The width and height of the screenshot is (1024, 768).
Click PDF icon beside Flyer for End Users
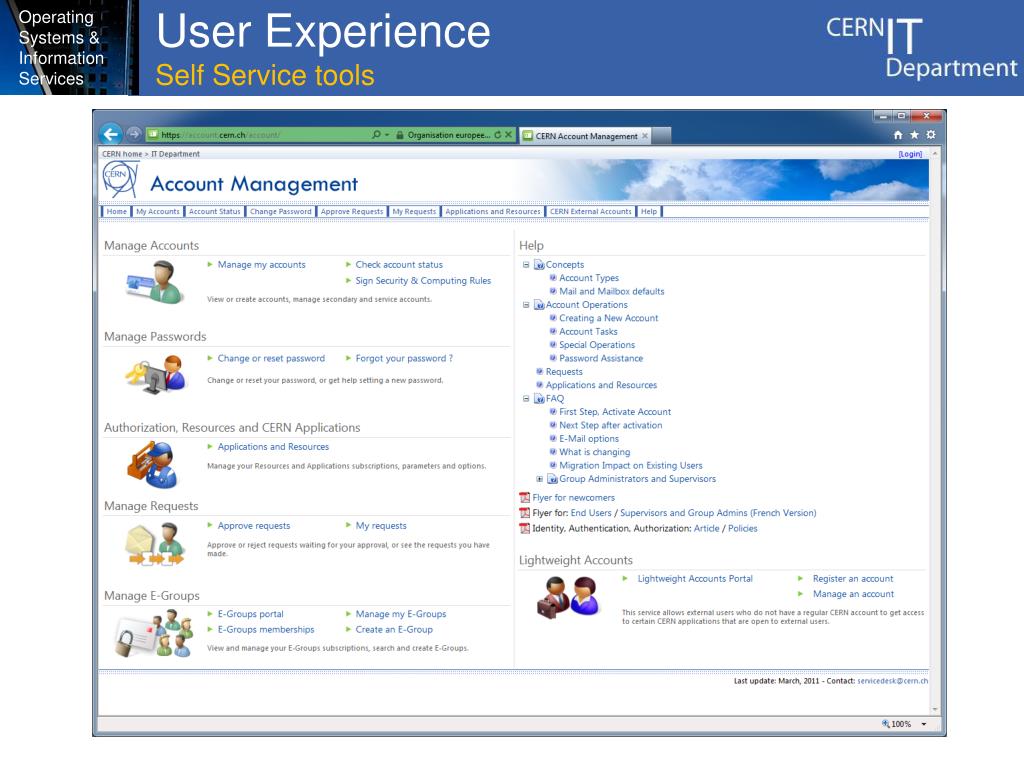[x=524, y=513]
